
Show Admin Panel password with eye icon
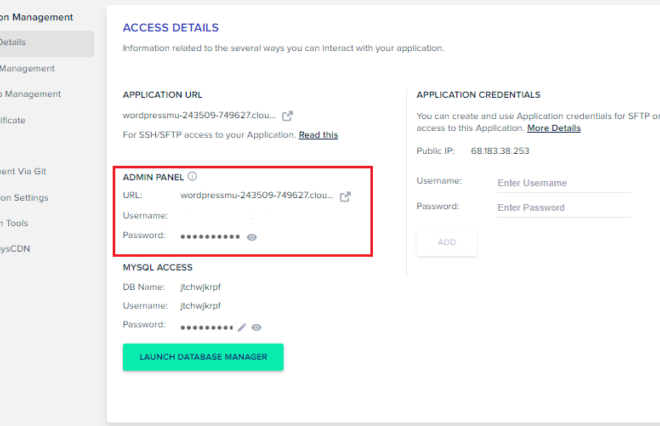[252, 237]
